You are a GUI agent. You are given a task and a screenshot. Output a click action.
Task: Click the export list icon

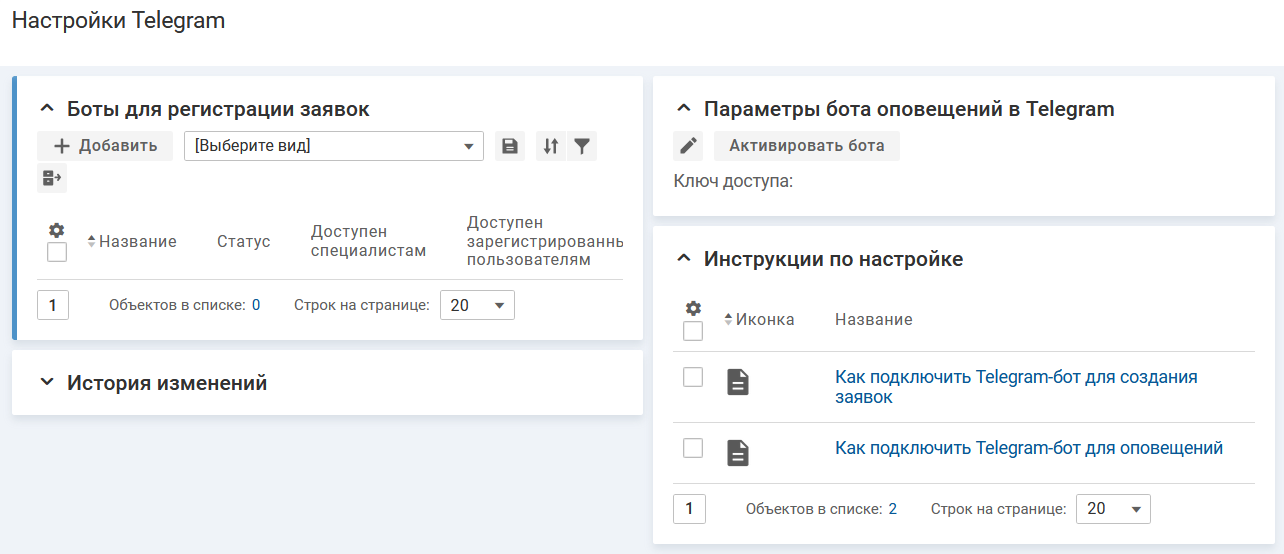tap(52, 178)
